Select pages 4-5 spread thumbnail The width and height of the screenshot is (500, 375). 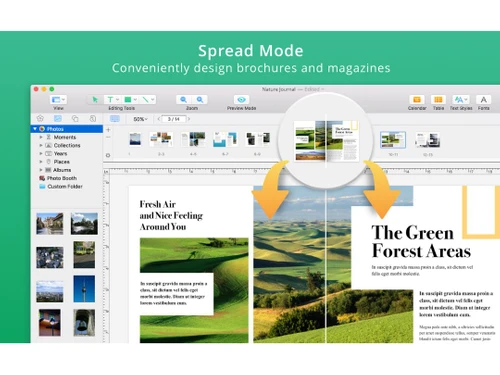coord(193,139)
